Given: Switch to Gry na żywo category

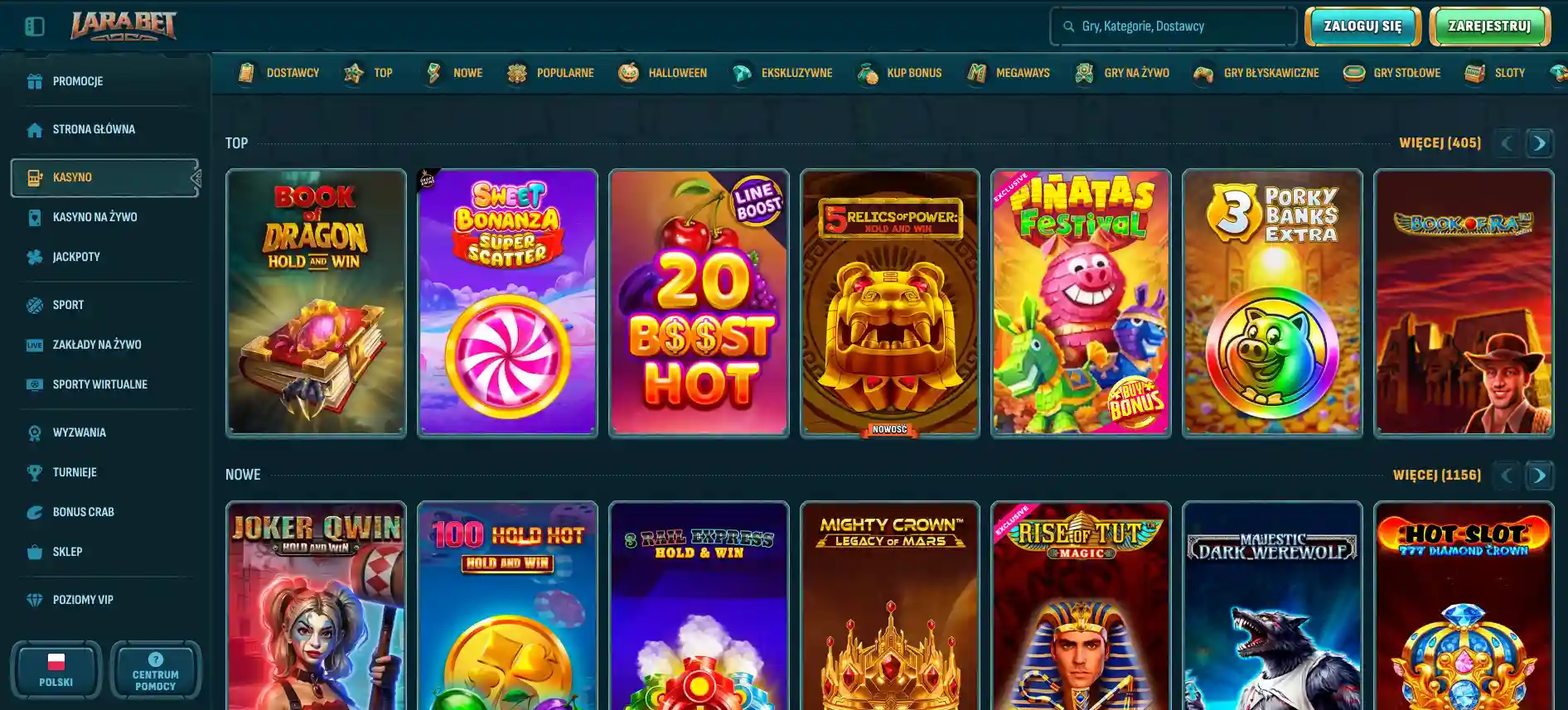Looking at the screenshot, I should coord(1122,73).
